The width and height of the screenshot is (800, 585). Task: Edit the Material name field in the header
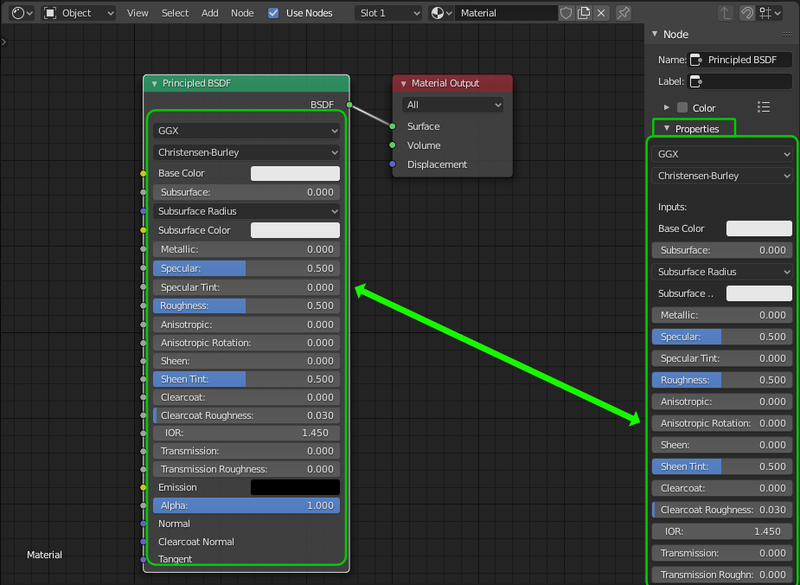pyautogui.click(x=506, y=13)
